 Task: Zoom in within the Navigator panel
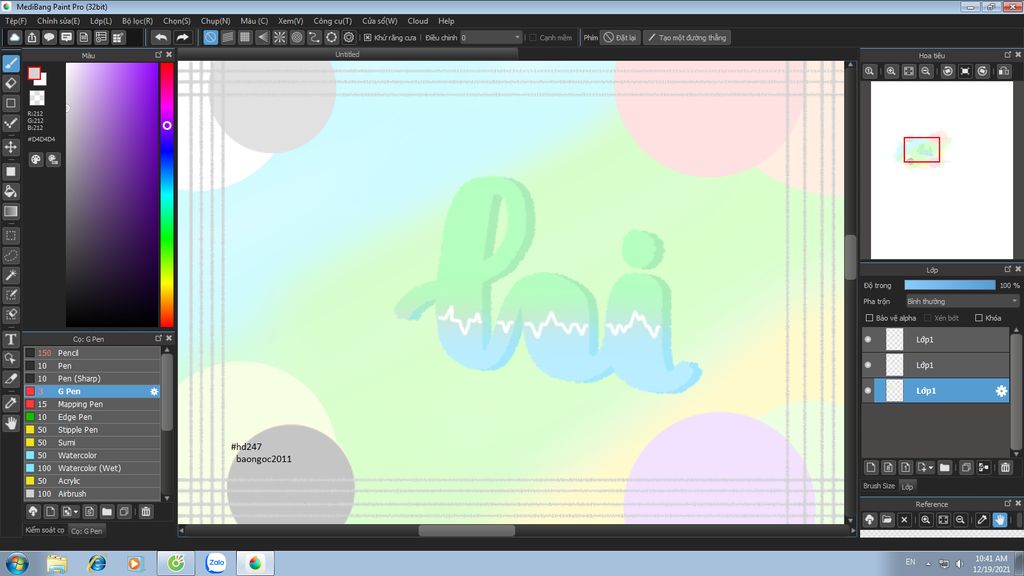pos(891,71)
